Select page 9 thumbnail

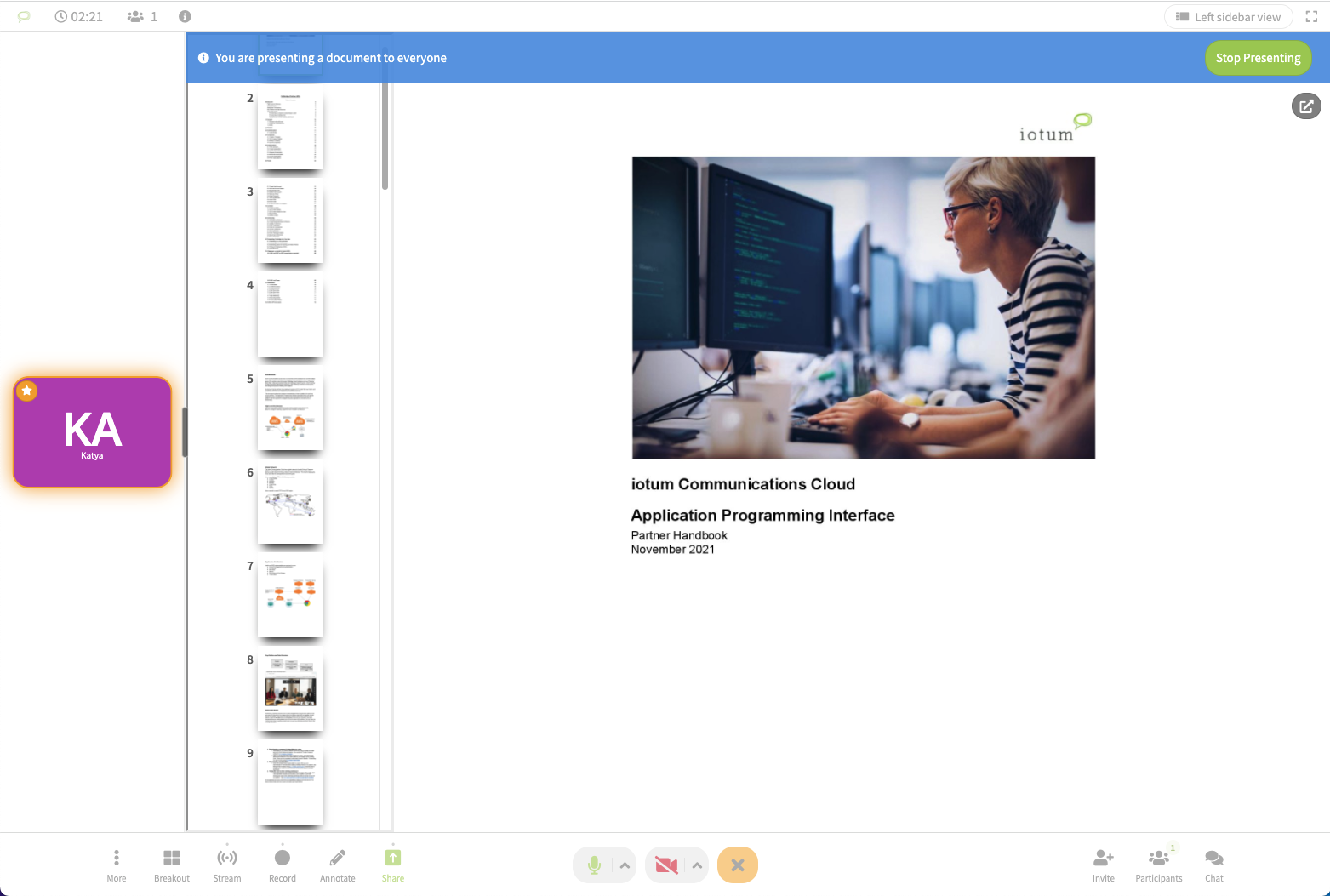click(290, 785)
